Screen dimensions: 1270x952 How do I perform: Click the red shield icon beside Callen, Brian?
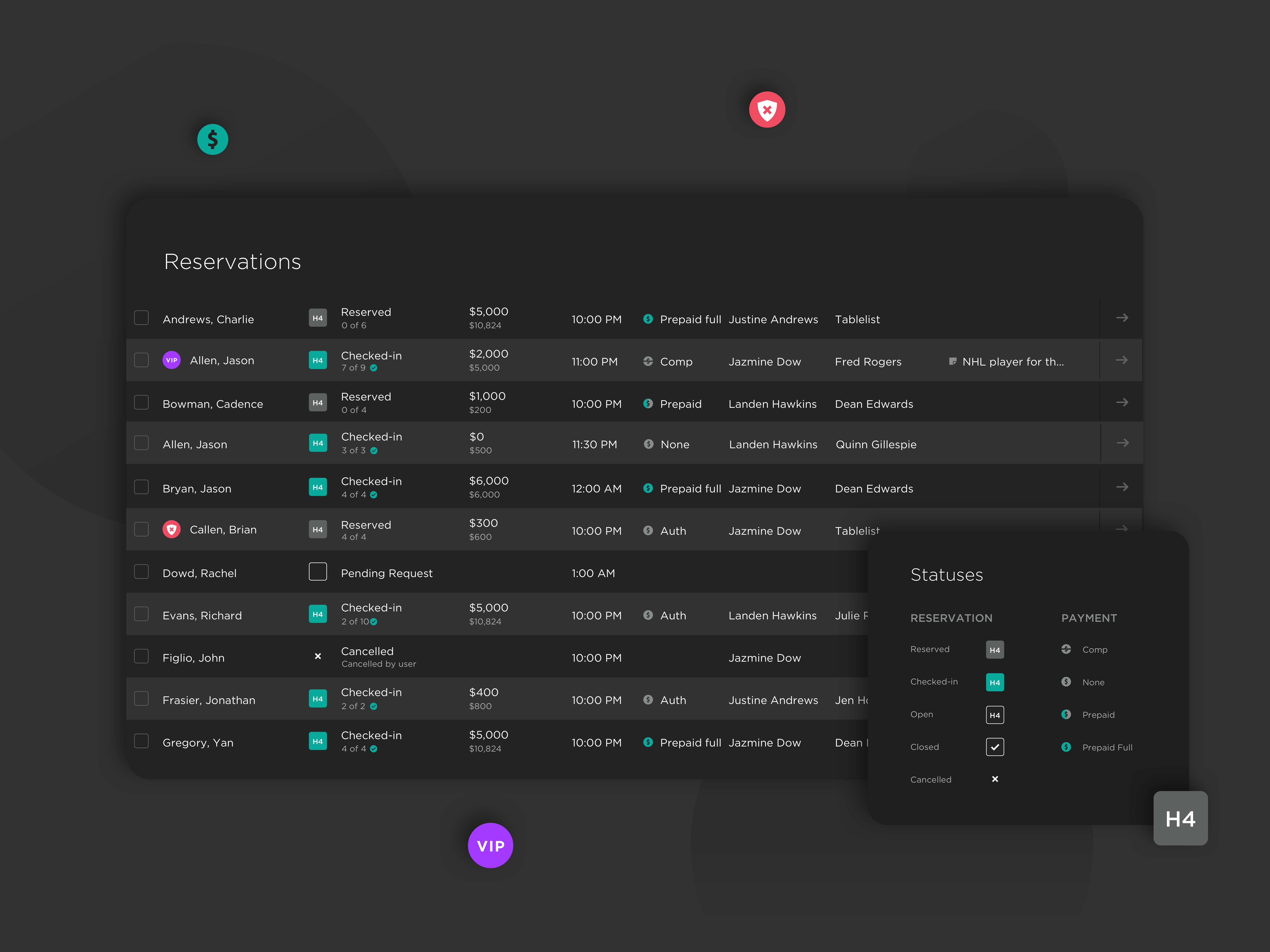pyautogui.click(x=172, y=529)
